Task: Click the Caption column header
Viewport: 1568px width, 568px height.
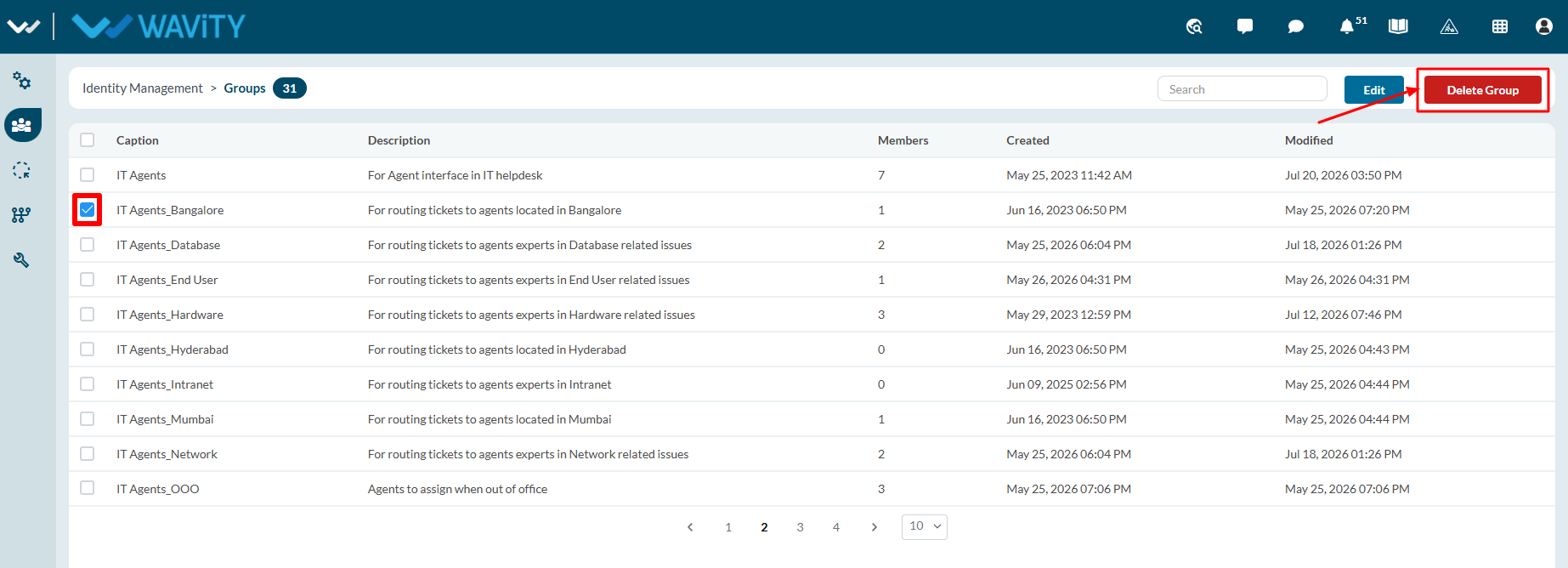Action: pyautogui.click(x=138, y=140)
